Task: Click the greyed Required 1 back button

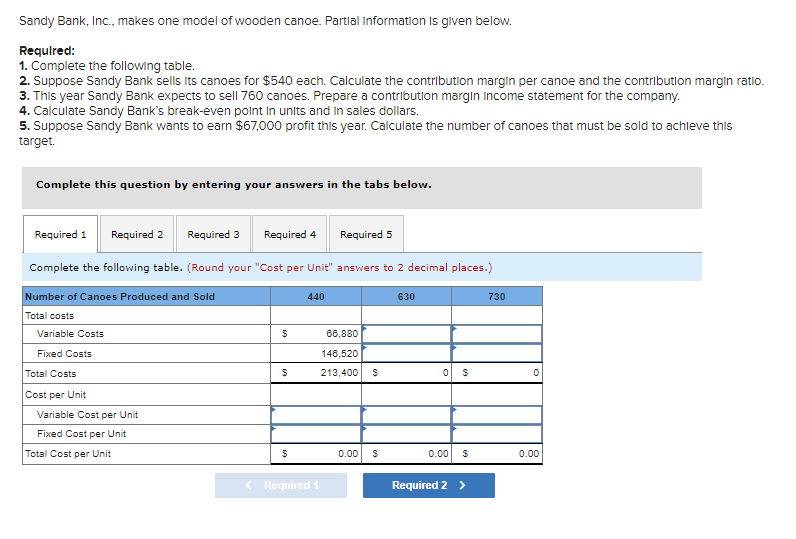Action: pos(281,485)
